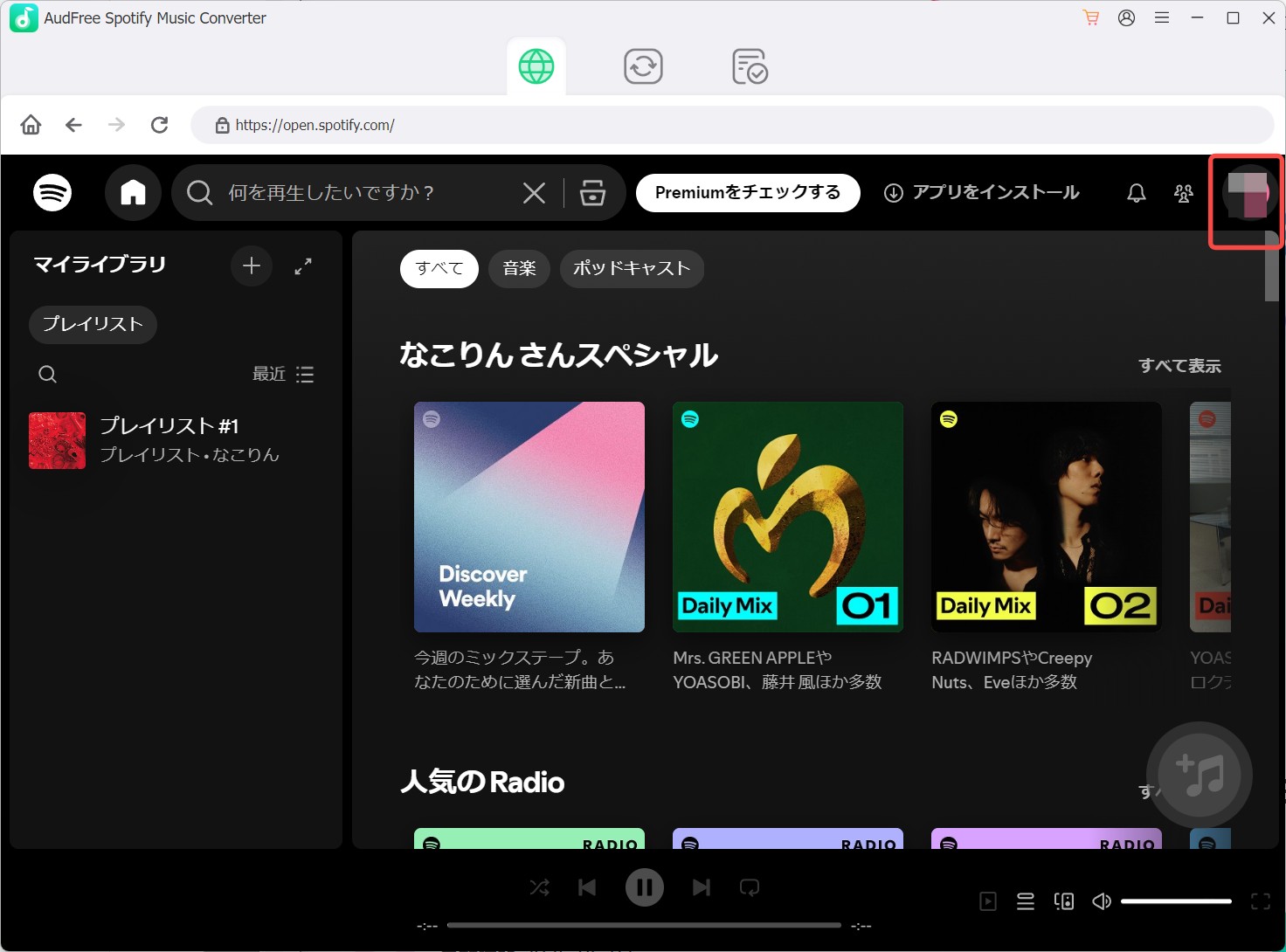Reload the Spotify web page
Screen dimensions: 1286x952
point(159,125)
